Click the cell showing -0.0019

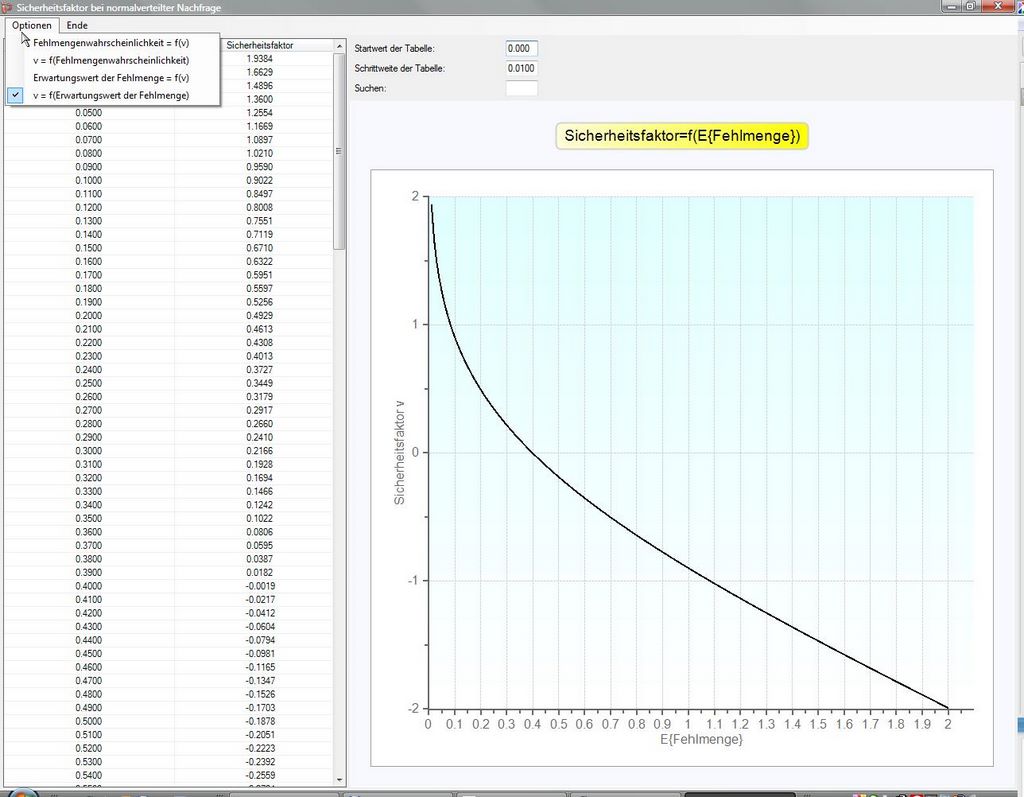pyautogui.click(x=259, y=586)
